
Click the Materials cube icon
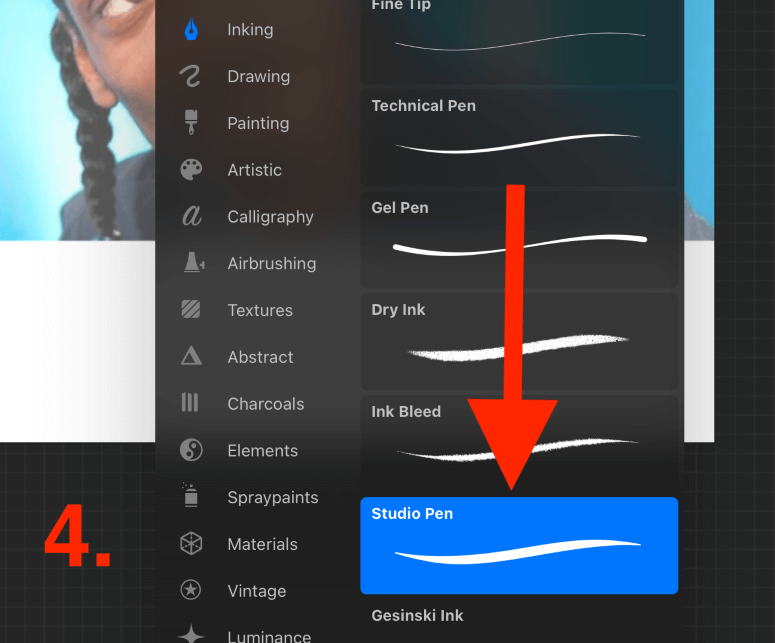point(191,543)
